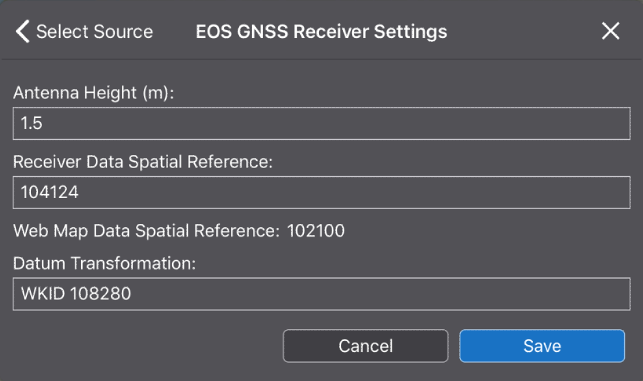Save the receiver settings

[x=542, y=346]
